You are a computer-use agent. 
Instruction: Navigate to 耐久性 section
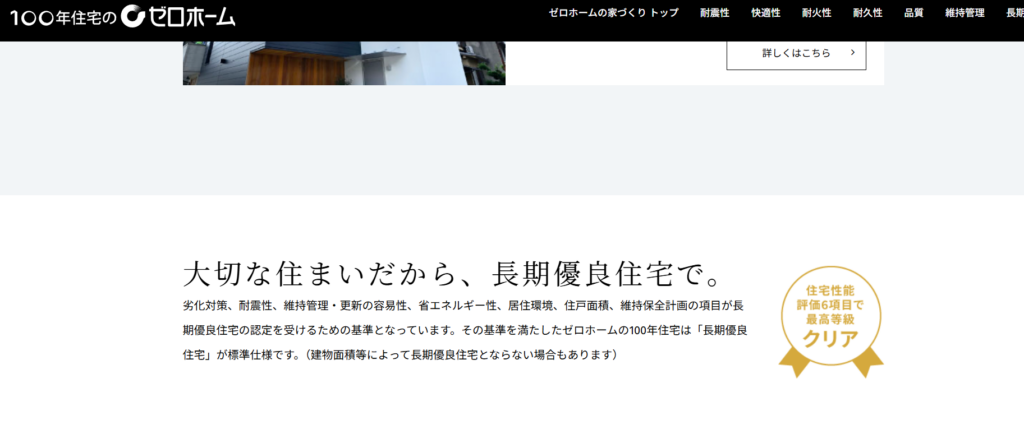click(867, 13)
